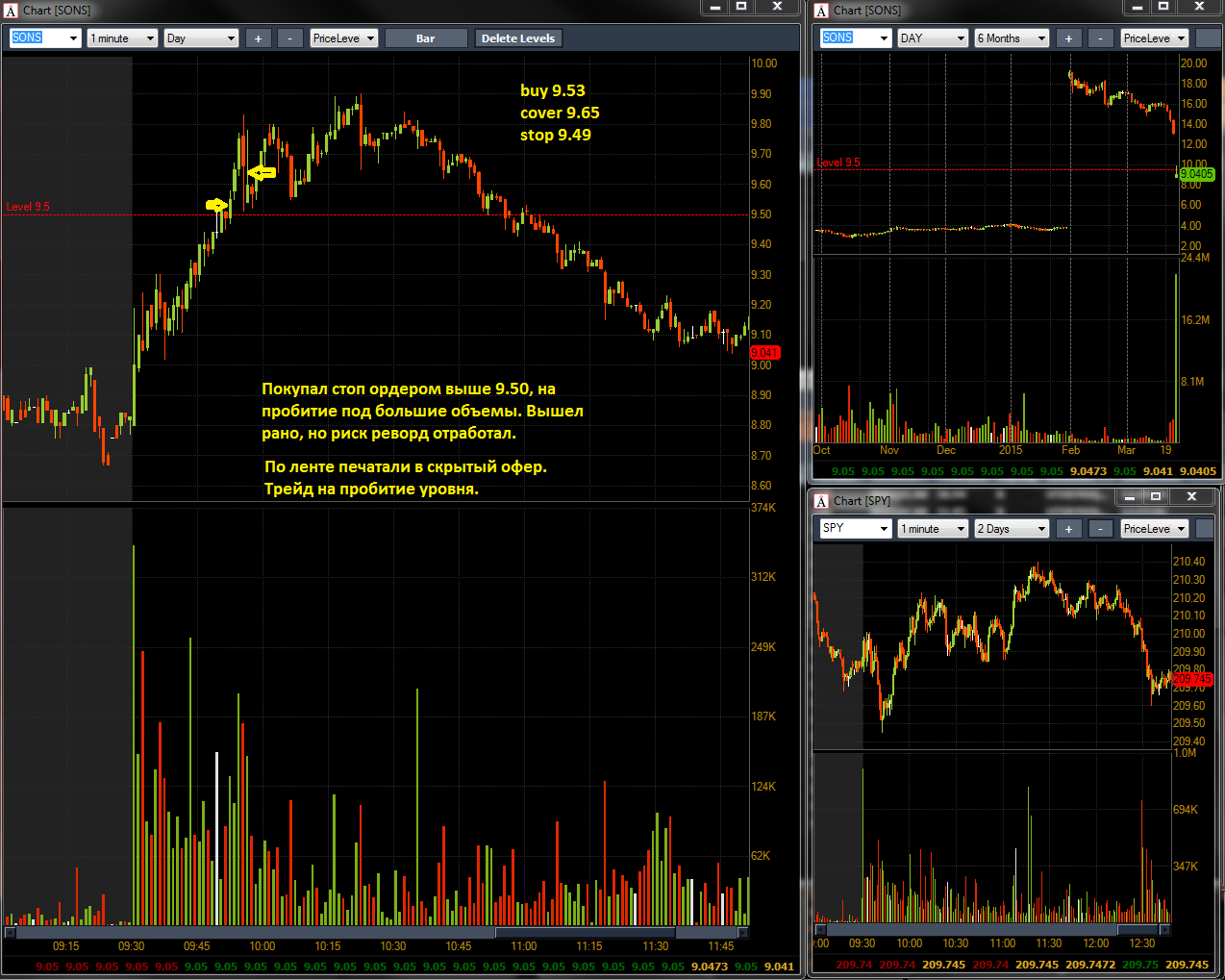Open the Day period dropdown in main chart
Screen dimensions: 1225x980
(x=201, y=38)
